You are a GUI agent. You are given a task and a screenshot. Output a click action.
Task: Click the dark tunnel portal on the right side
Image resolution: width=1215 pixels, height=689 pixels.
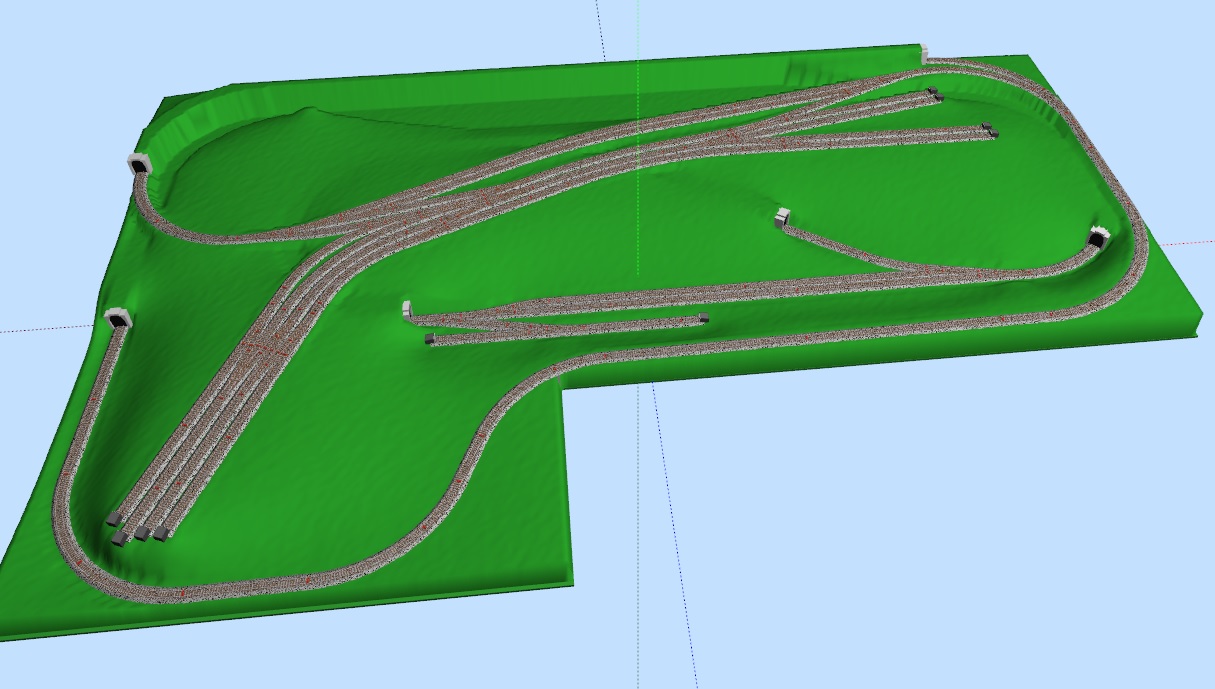[1098, 238]
